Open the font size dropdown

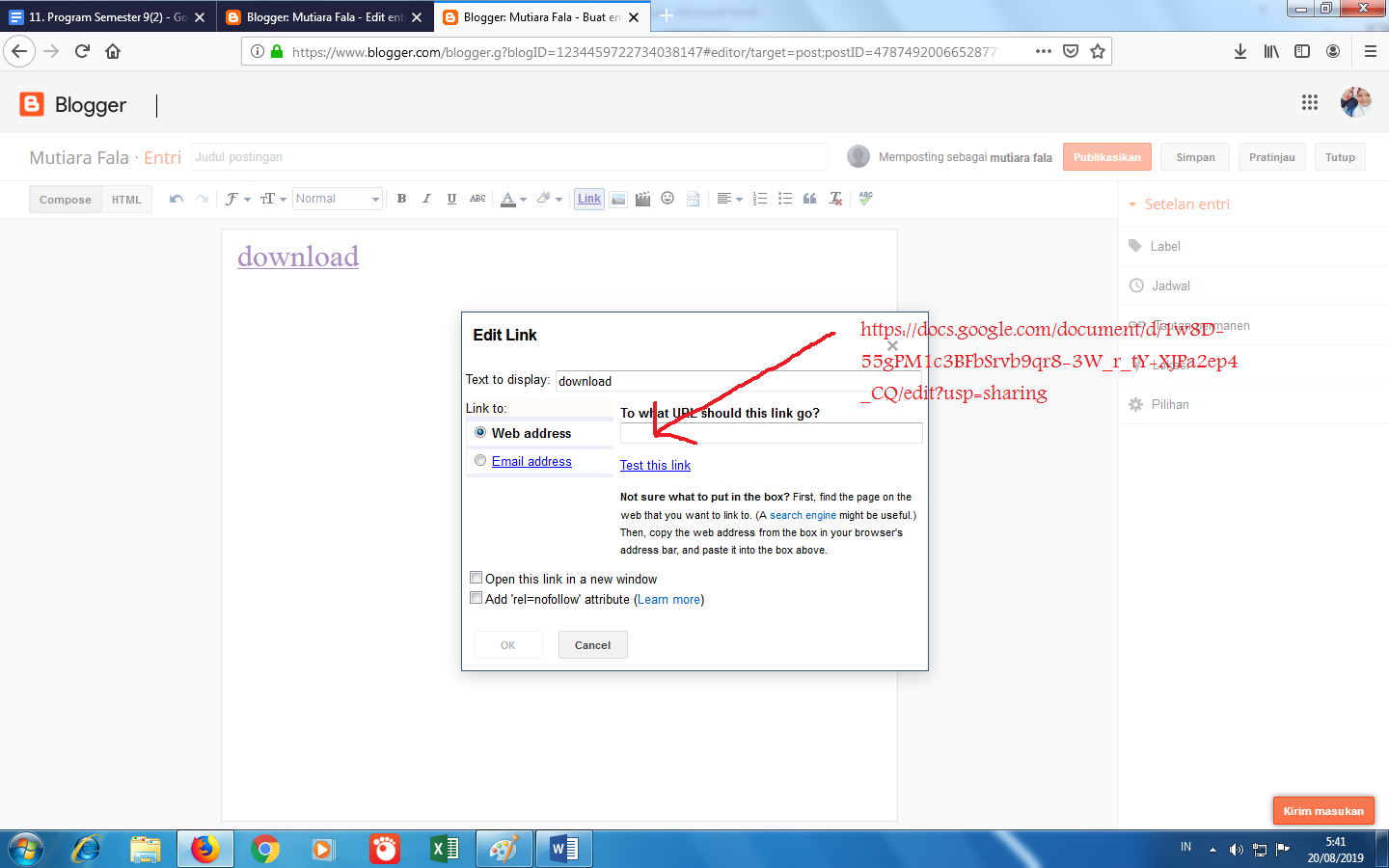pyautogui.click(x=271, y=198)
